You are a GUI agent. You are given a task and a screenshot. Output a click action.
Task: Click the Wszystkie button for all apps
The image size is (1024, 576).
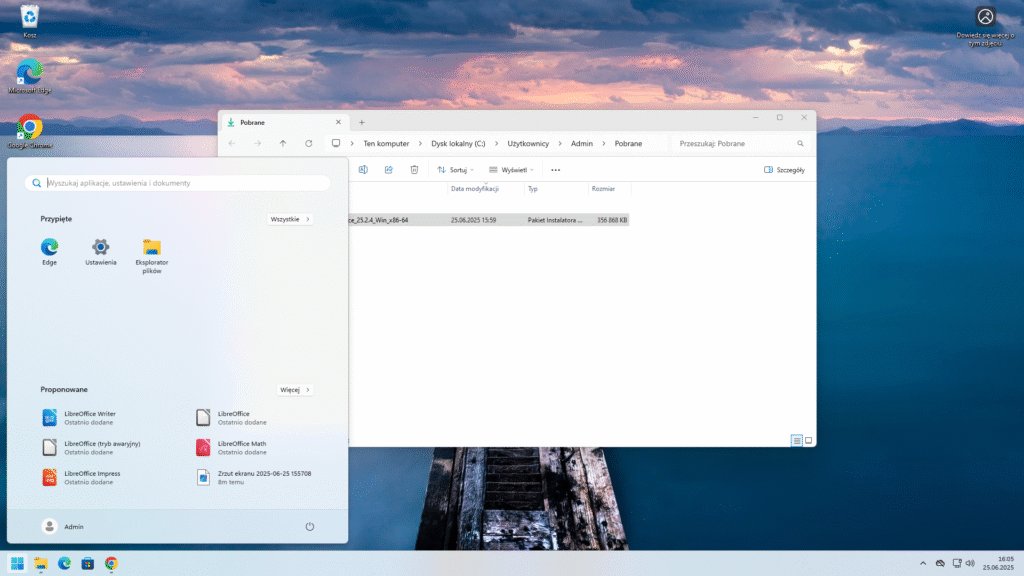coord(290,219)
